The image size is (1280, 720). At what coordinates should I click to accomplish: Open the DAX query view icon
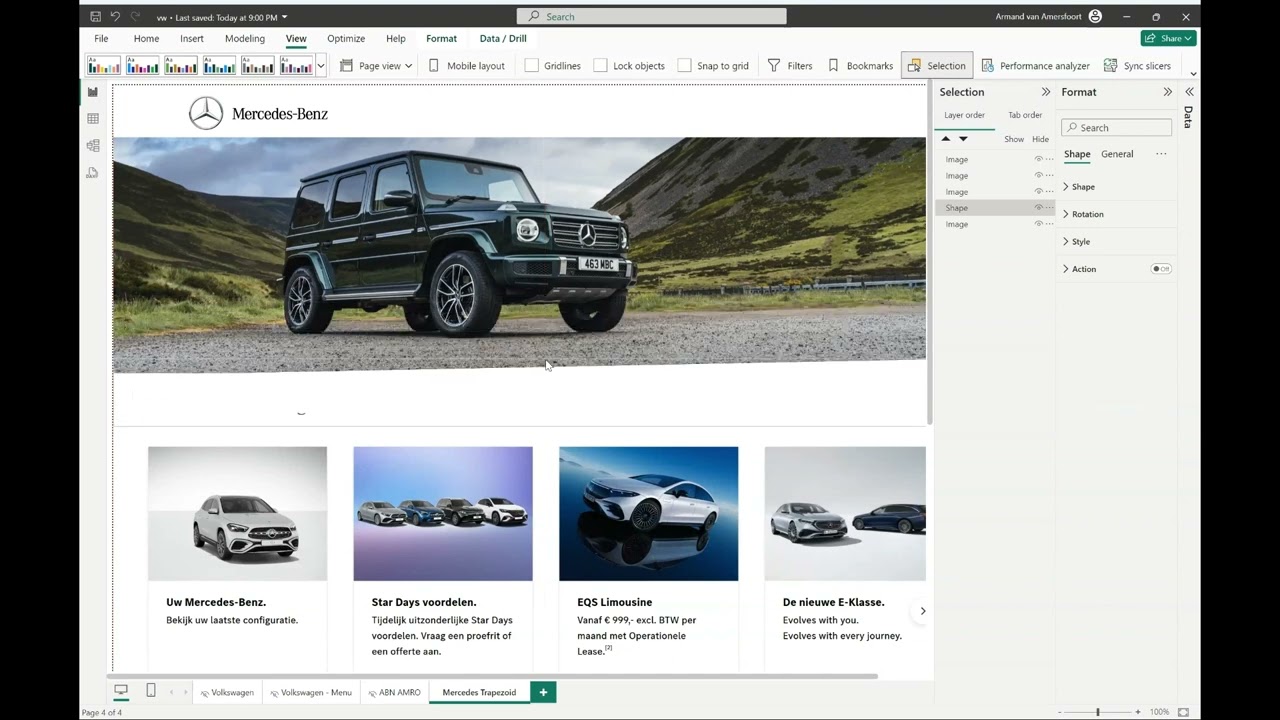point(93,173)
